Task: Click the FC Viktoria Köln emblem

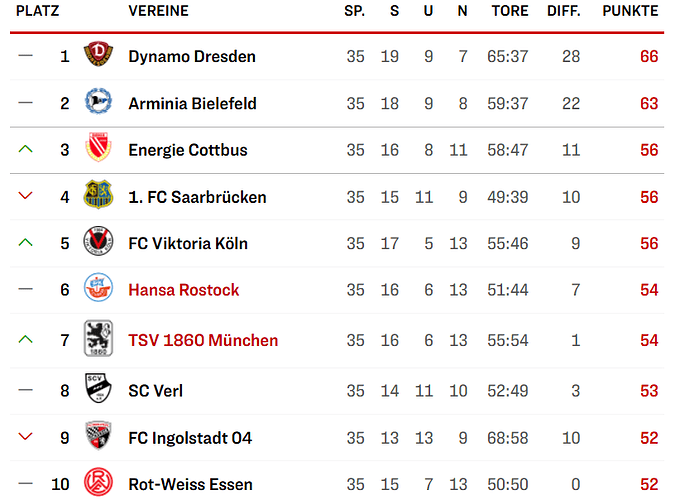Action: [98, 241]
